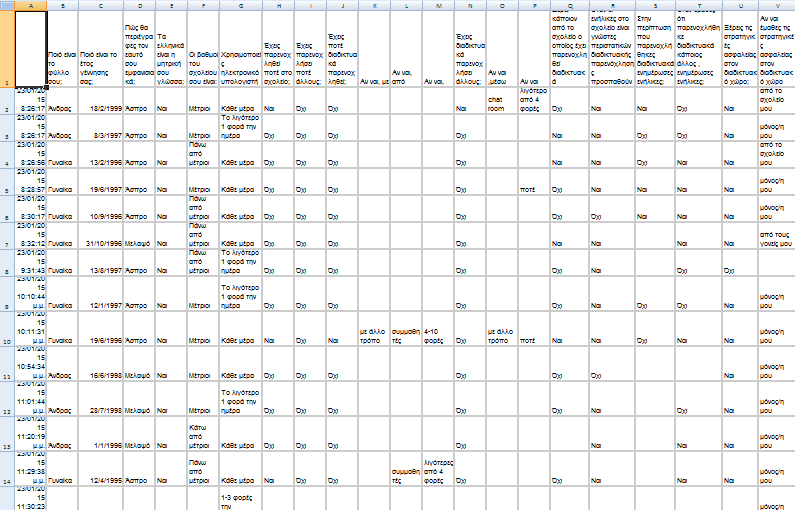Click timestamp cell ending '8:30:17'
The width and height of the screenshot is (795, 510).
(31, 208)
